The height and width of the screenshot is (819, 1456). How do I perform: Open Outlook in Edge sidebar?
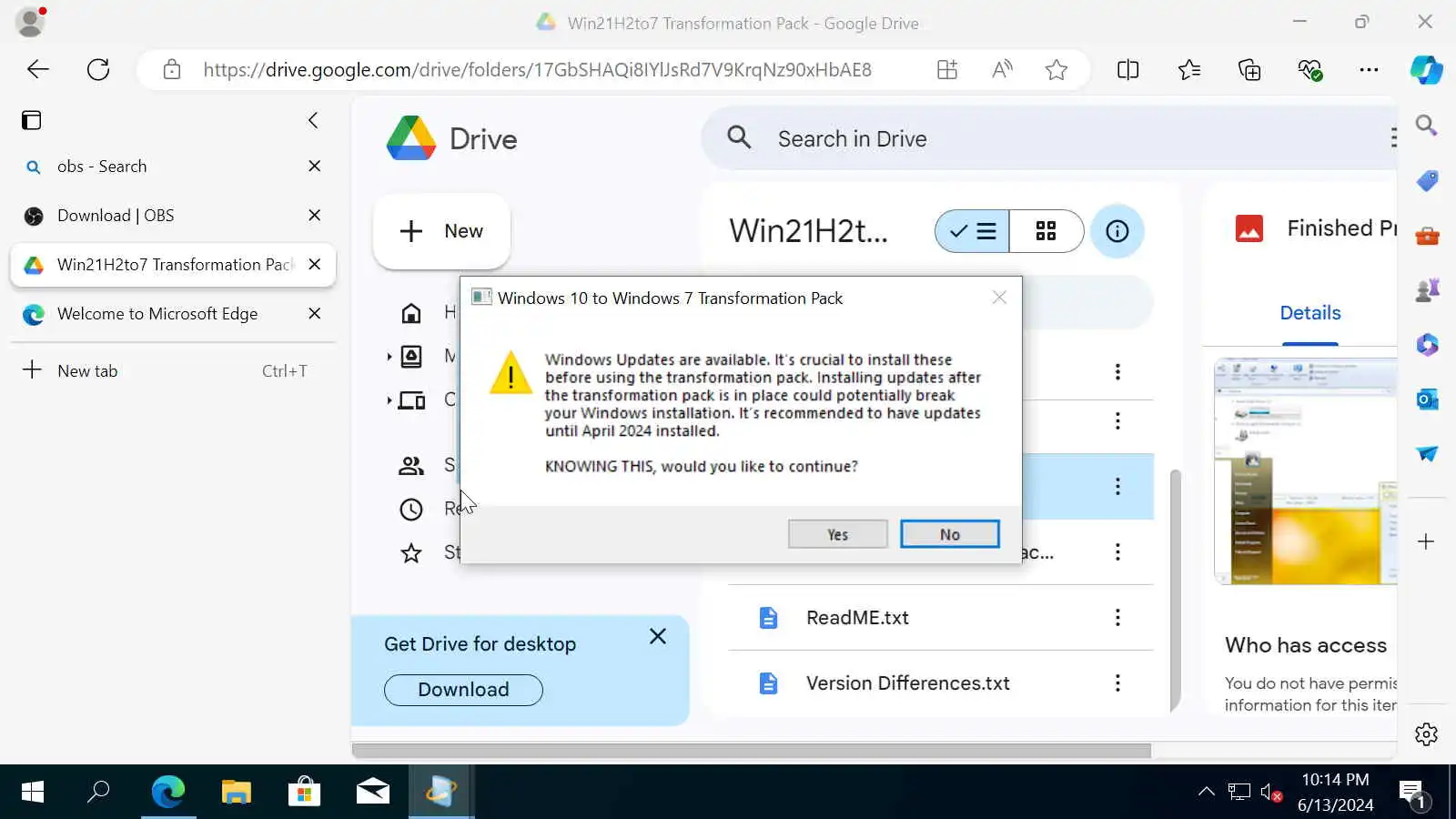pyautogui.click(x=1426, y=399)
